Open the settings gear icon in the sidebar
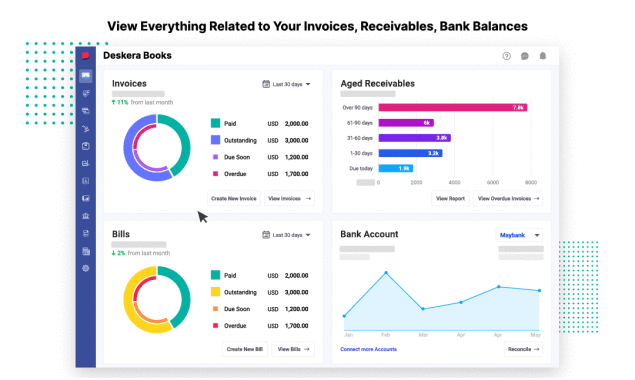The height and width of the screenshot is (380, 635). [85, 268]
